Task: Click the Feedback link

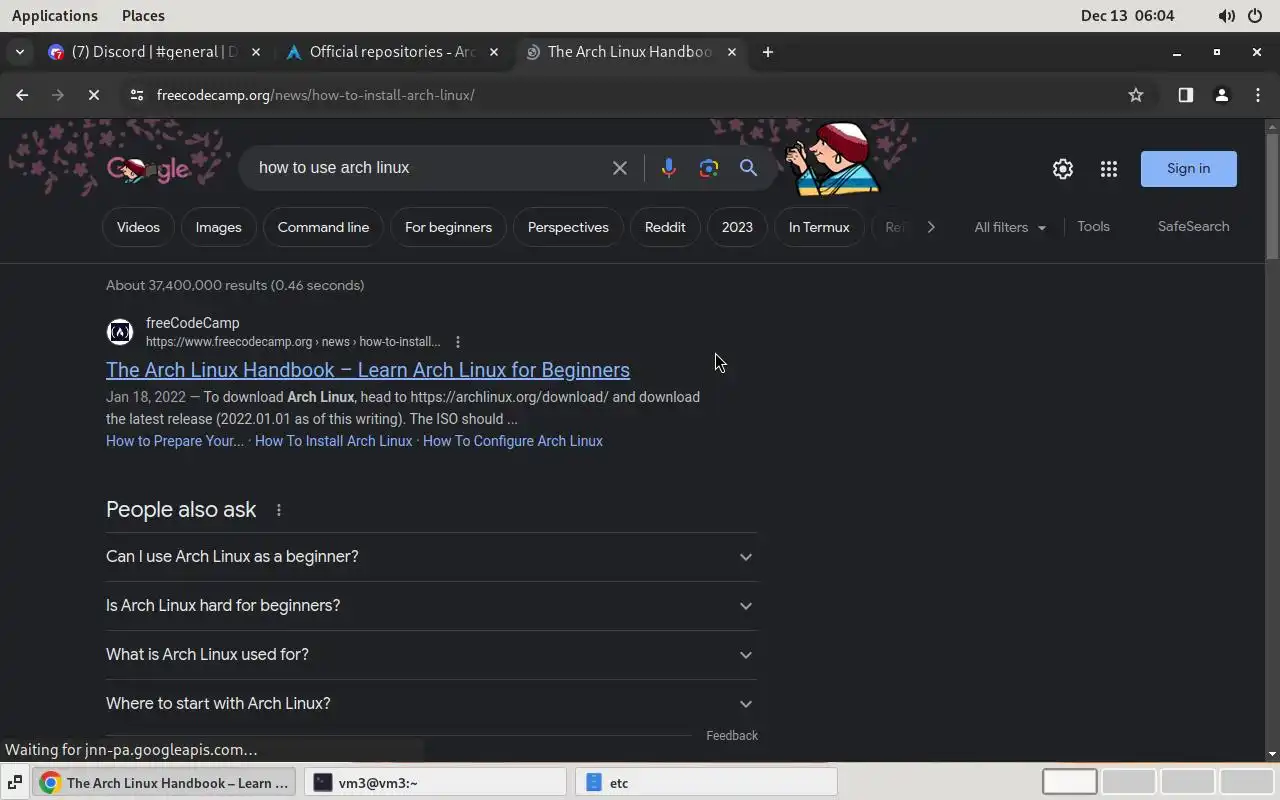Action: tap(732, 736)
